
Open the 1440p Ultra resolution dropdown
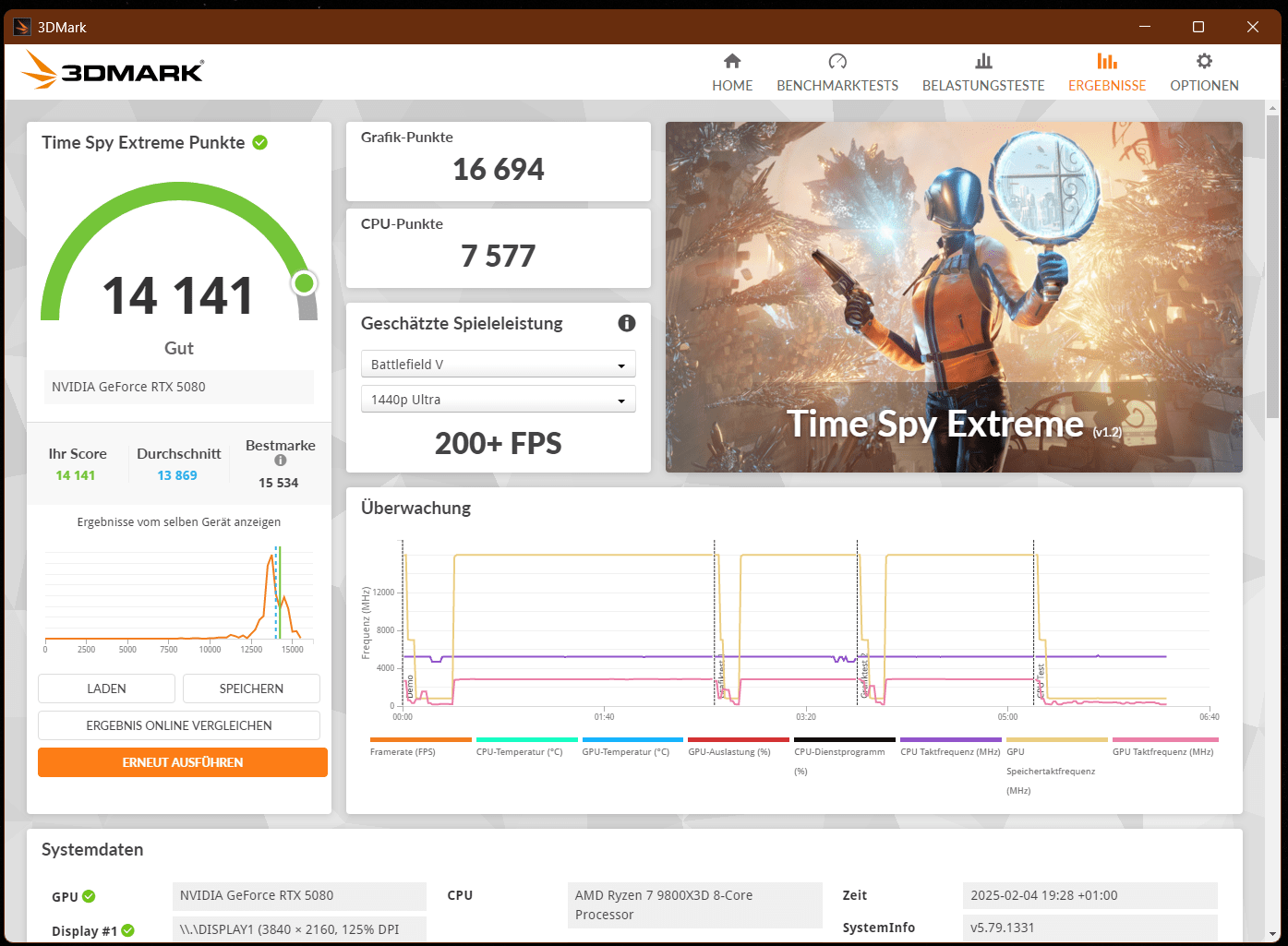[x=499, y=400]
